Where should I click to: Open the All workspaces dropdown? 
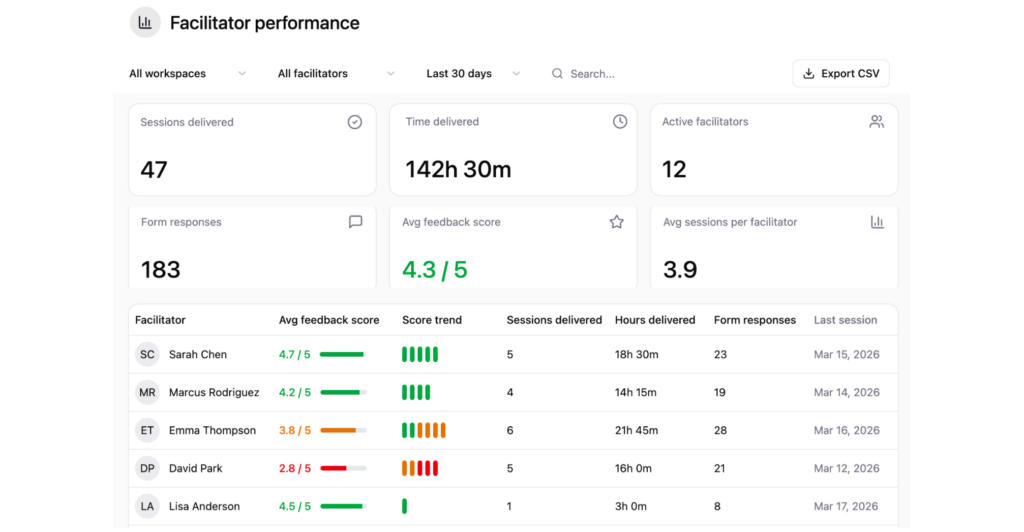tap(187, 74)
